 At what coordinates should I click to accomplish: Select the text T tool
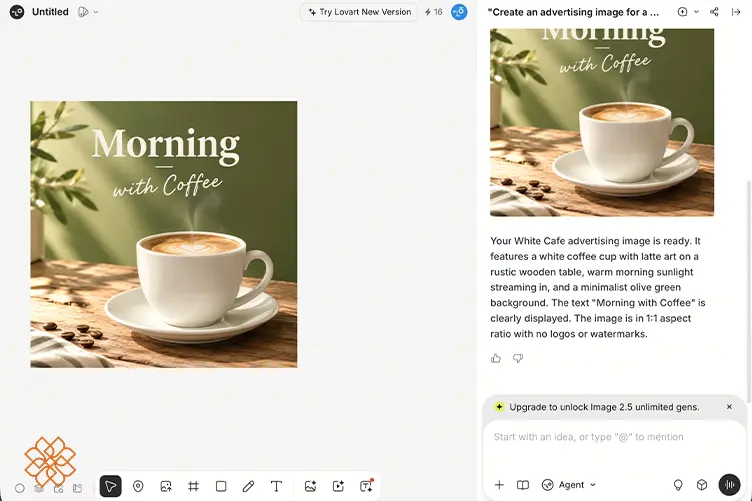click(x=276, y=486)
